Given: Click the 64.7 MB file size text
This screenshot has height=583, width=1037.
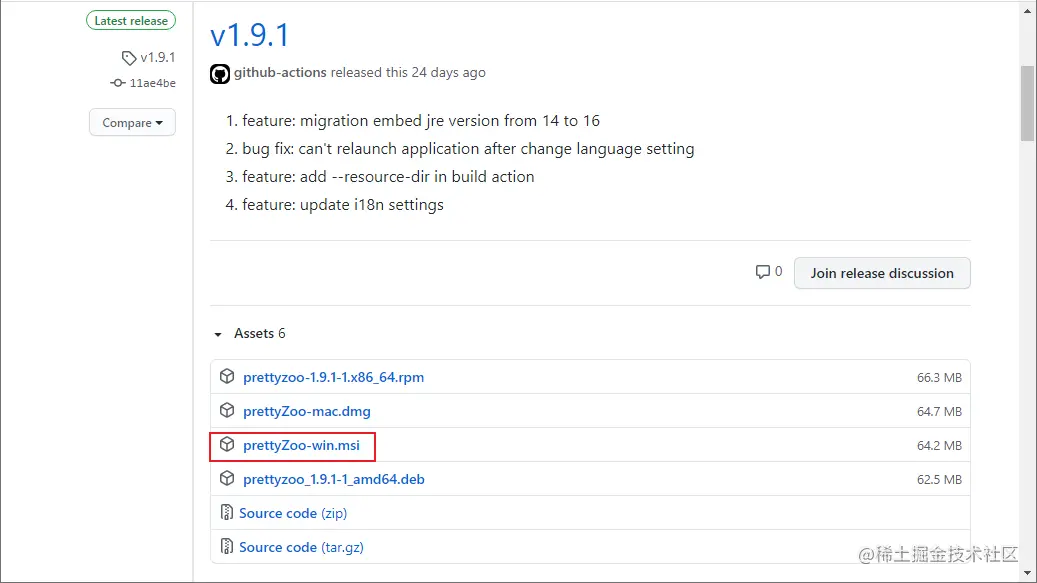Looking at the screenshot, I should pos(939,412).
